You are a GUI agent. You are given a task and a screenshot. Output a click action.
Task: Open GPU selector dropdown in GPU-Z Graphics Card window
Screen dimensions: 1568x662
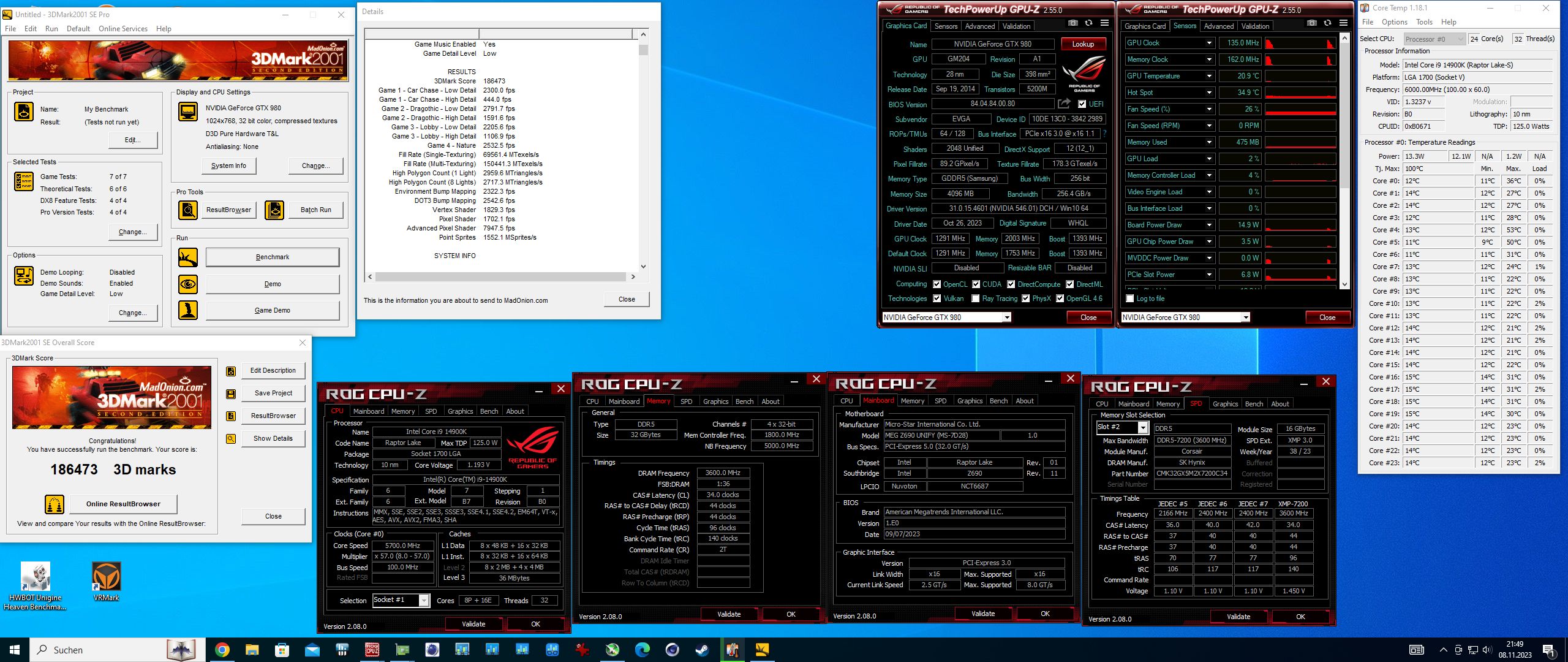pyautogui.click(x=1006, y=318)
